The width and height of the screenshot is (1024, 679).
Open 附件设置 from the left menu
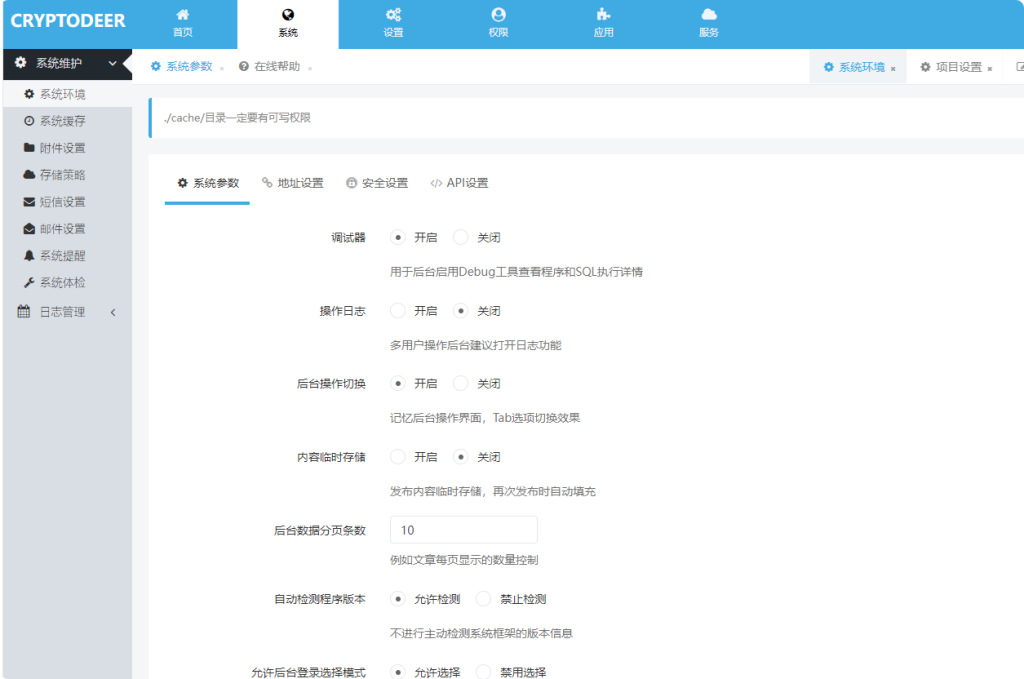62,148
